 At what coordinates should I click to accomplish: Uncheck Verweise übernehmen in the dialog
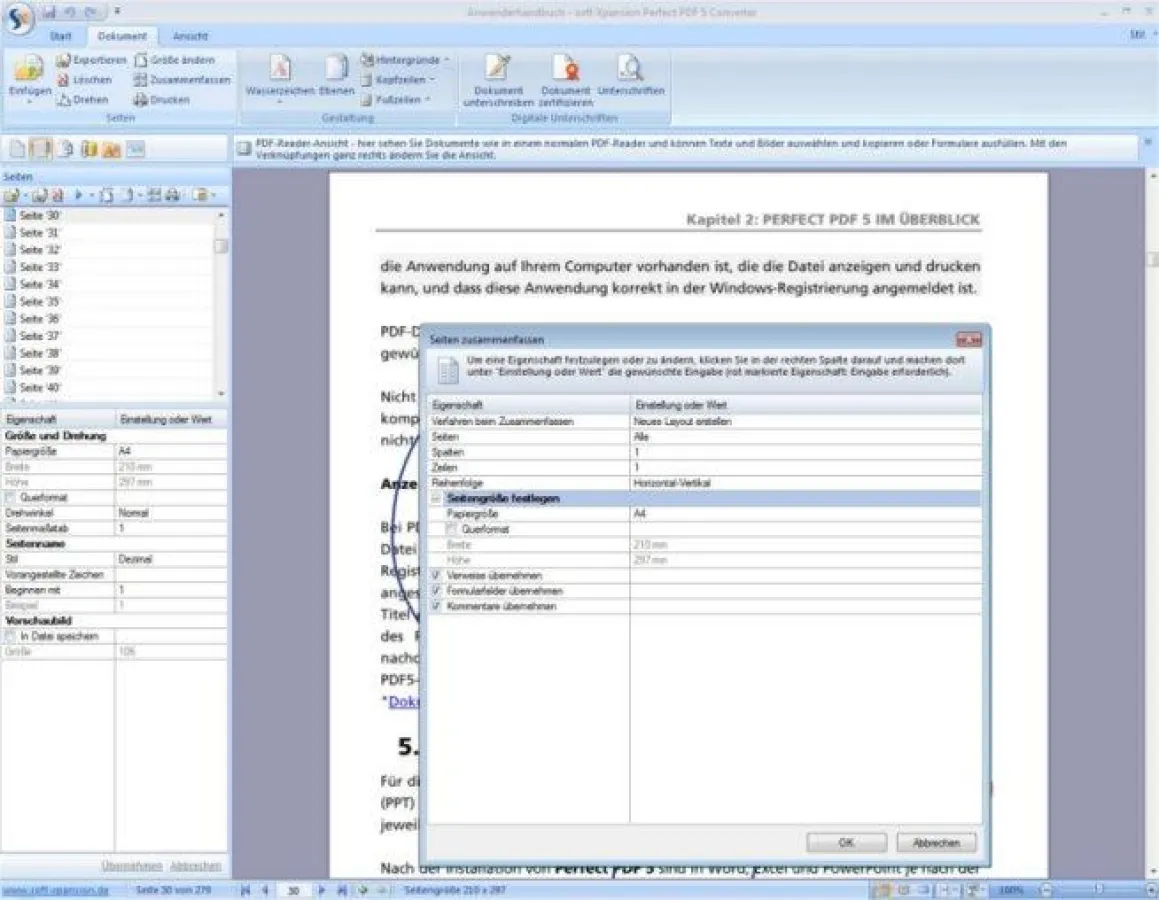pos(437,576)
